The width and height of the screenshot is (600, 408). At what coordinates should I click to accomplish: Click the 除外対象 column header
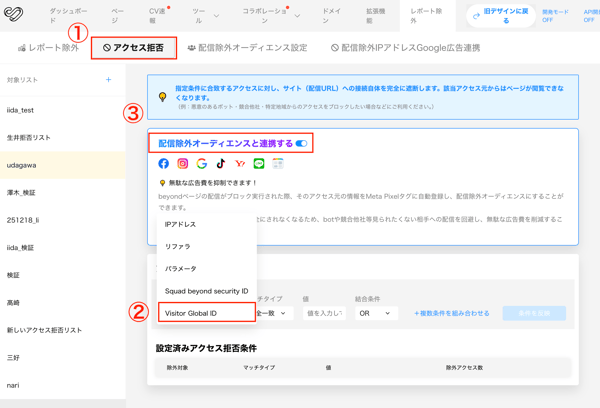click(x=177, y=367)
